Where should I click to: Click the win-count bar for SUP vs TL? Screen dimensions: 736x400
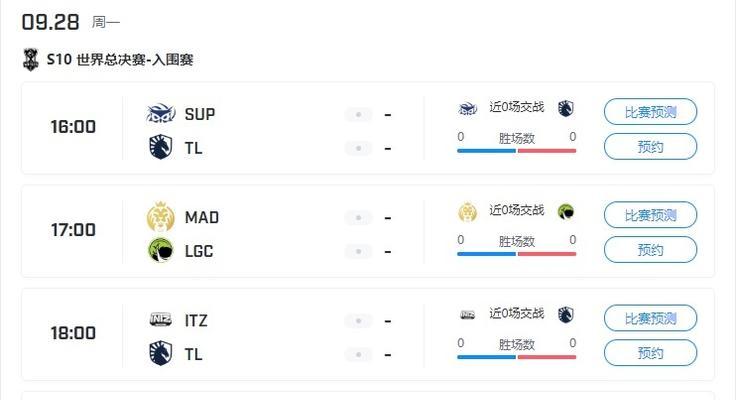coord(516,151)
